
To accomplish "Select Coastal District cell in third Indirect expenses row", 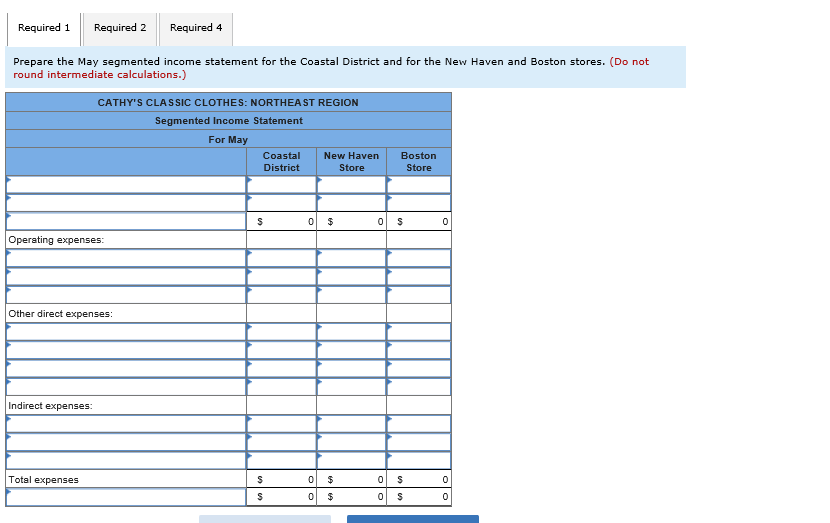I will [282, 461].
